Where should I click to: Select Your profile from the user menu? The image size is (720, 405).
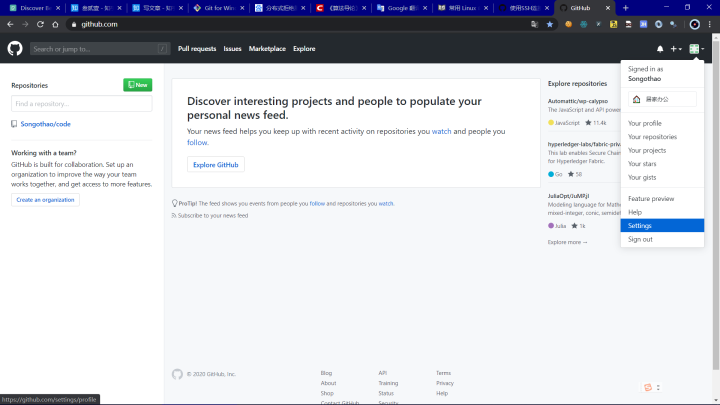point(662,123)
